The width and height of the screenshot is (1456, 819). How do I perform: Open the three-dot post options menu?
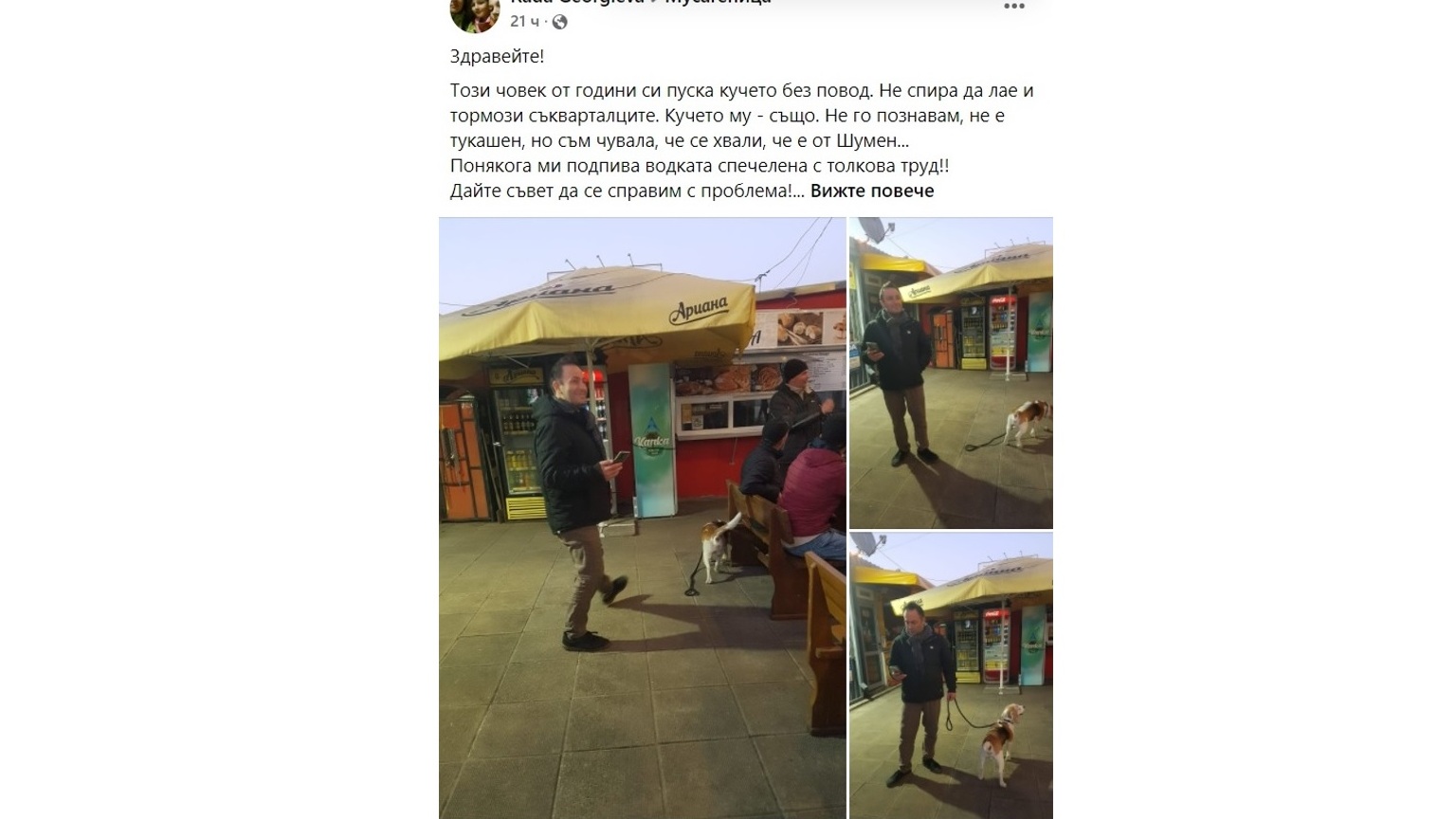pos(1014,6)
